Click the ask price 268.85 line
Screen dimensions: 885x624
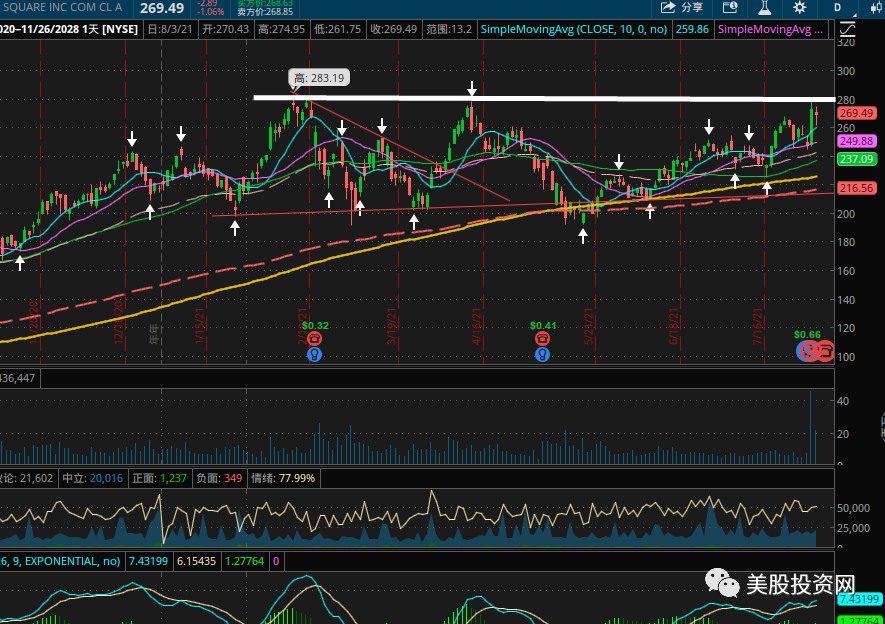[265, 12]
